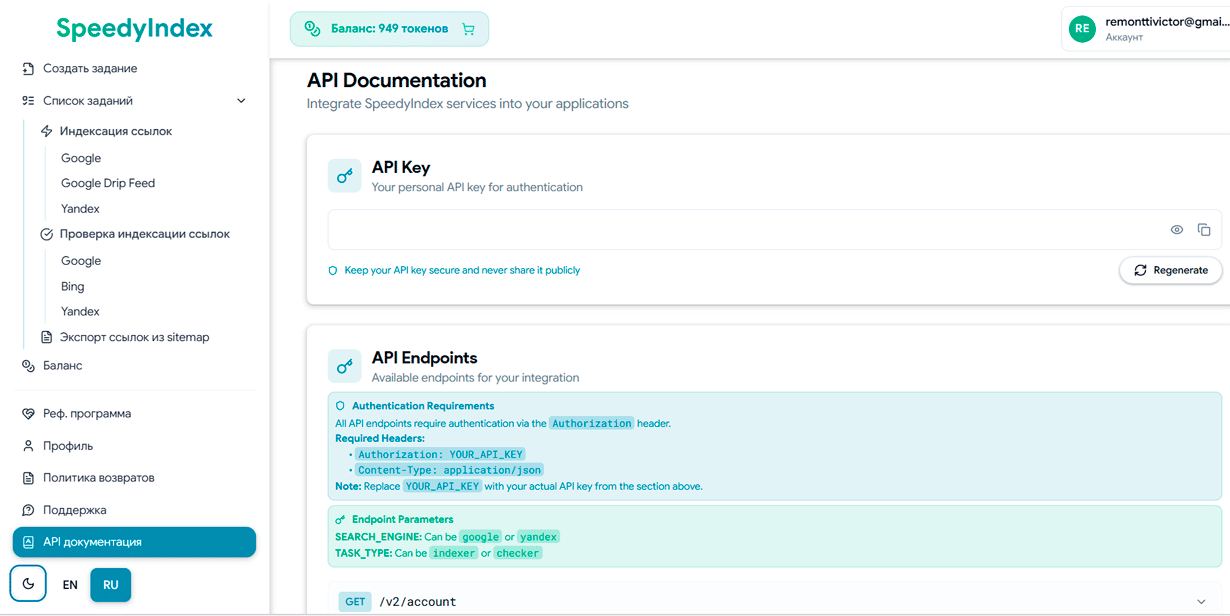Click the empty API key field
The height and width of the screenshot is (616, 1230).
point(700,229)
